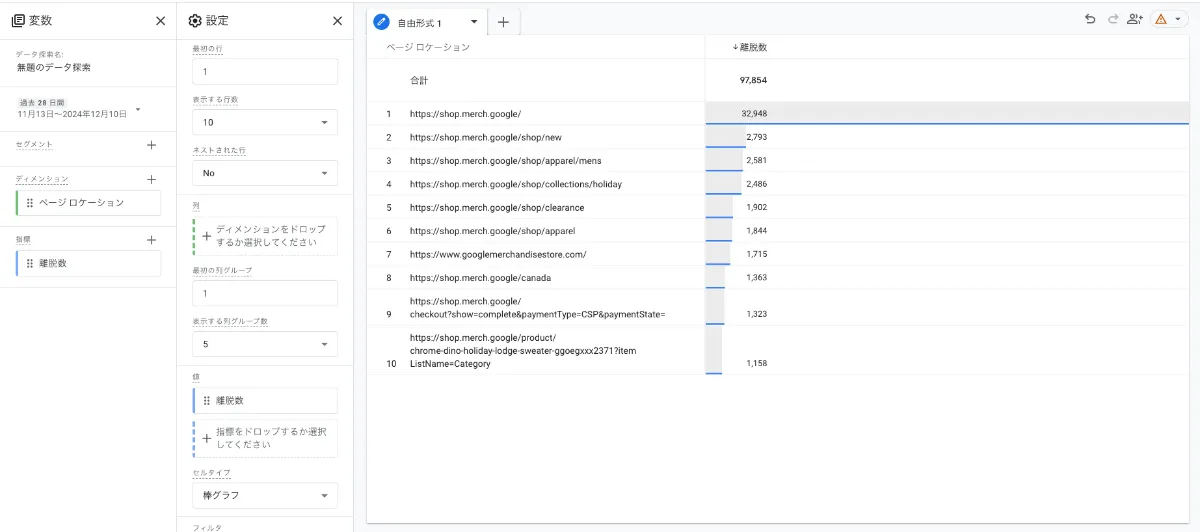Open the warning triangle data quality menu
The height and width of the screenshot is (532, 1200).
(1167, 19)
